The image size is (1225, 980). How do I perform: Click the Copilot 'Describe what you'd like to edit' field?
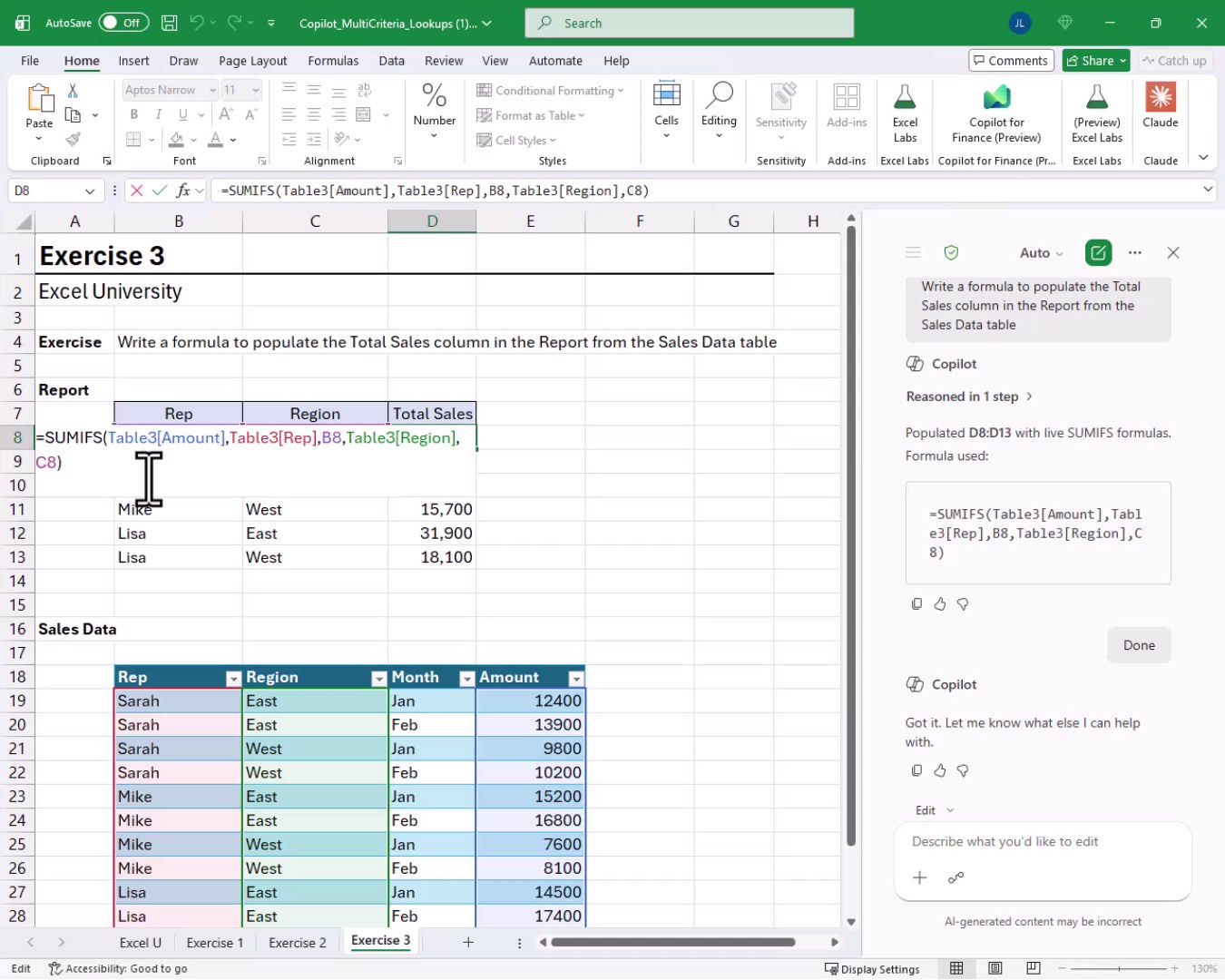(1043, 842)
